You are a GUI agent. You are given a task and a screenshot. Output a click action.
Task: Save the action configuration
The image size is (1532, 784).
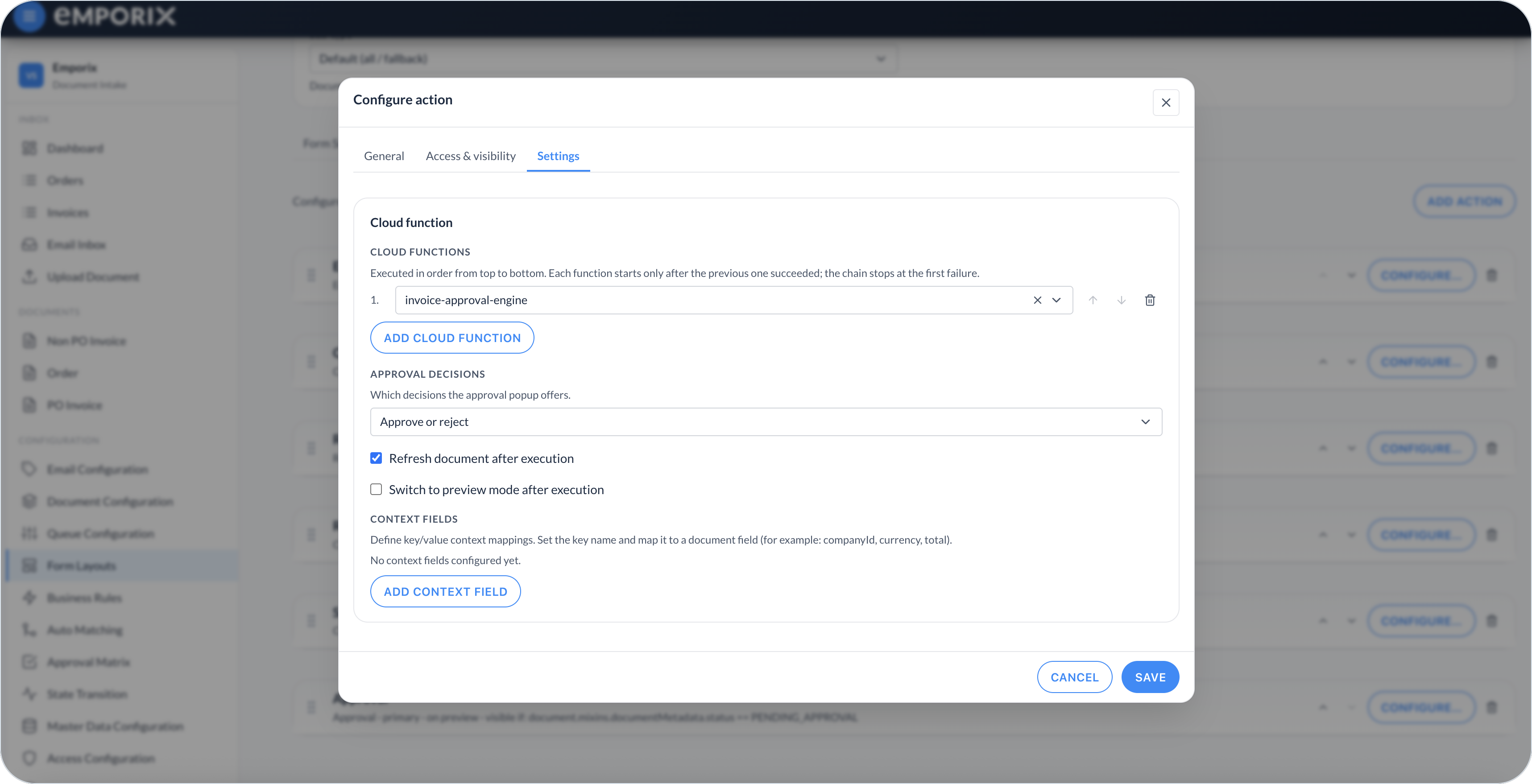tap(1150, 677)
